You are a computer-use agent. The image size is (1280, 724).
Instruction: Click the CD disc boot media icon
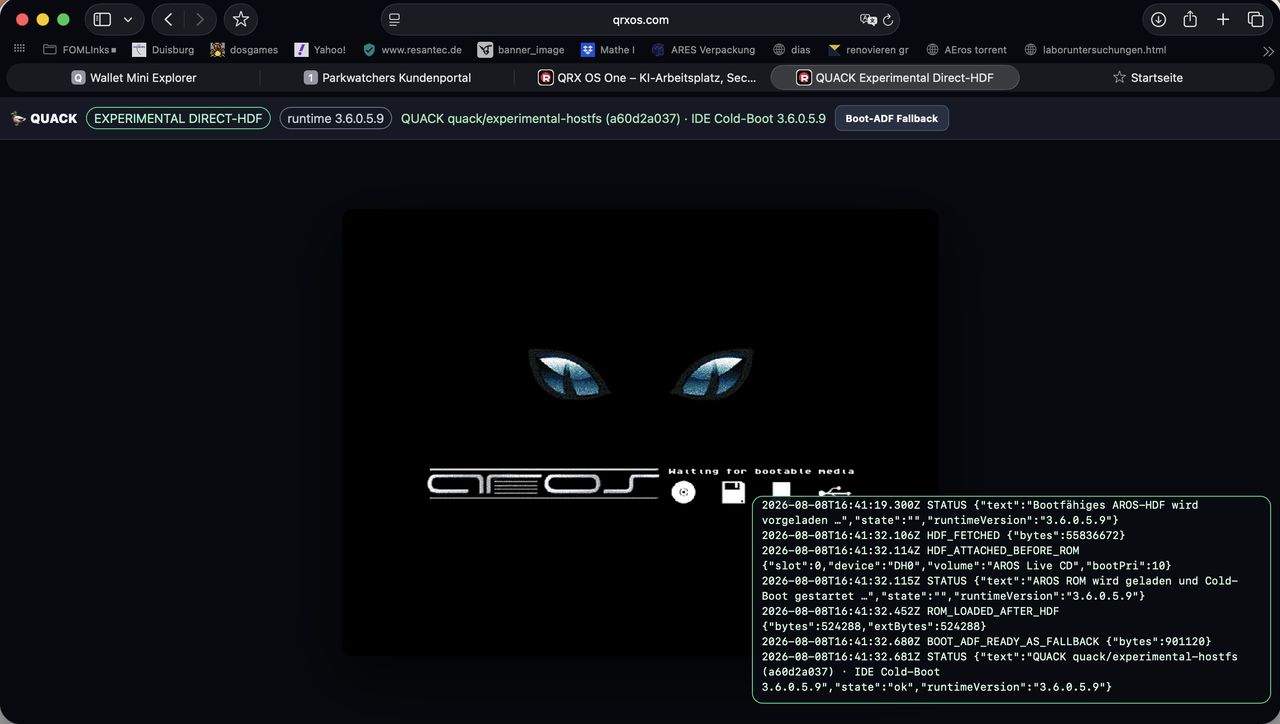683,492
